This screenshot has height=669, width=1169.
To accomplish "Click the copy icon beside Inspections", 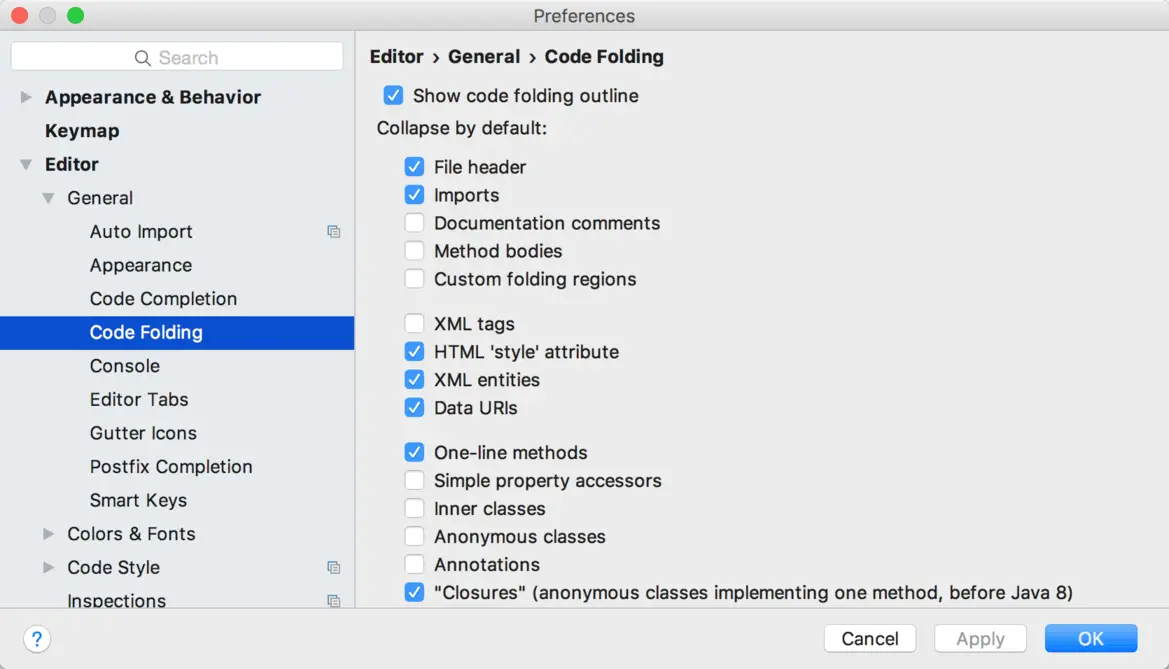I will [x=334, y=601].
